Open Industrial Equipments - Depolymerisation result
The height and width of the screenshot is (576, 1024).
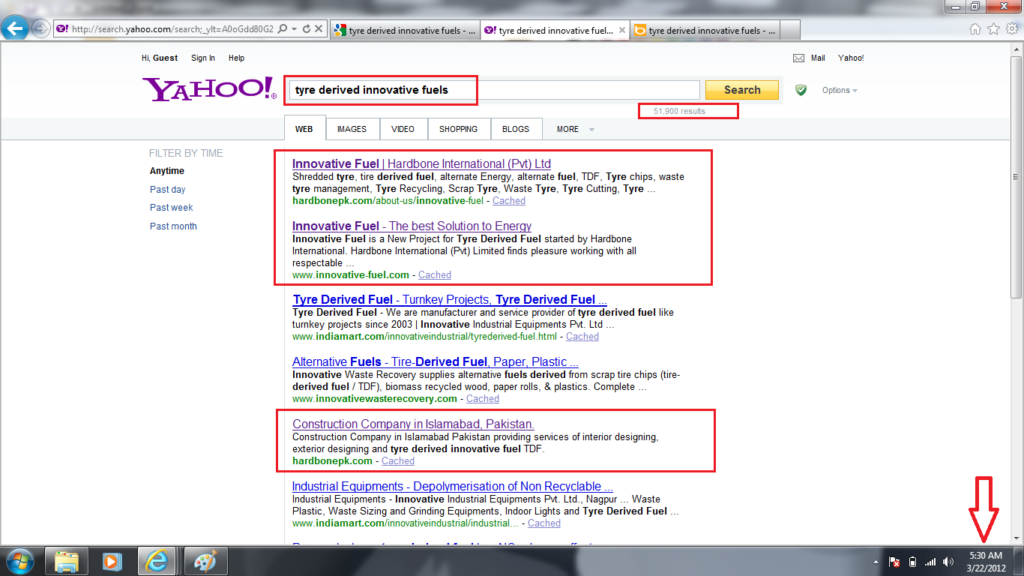pos(452,487)
